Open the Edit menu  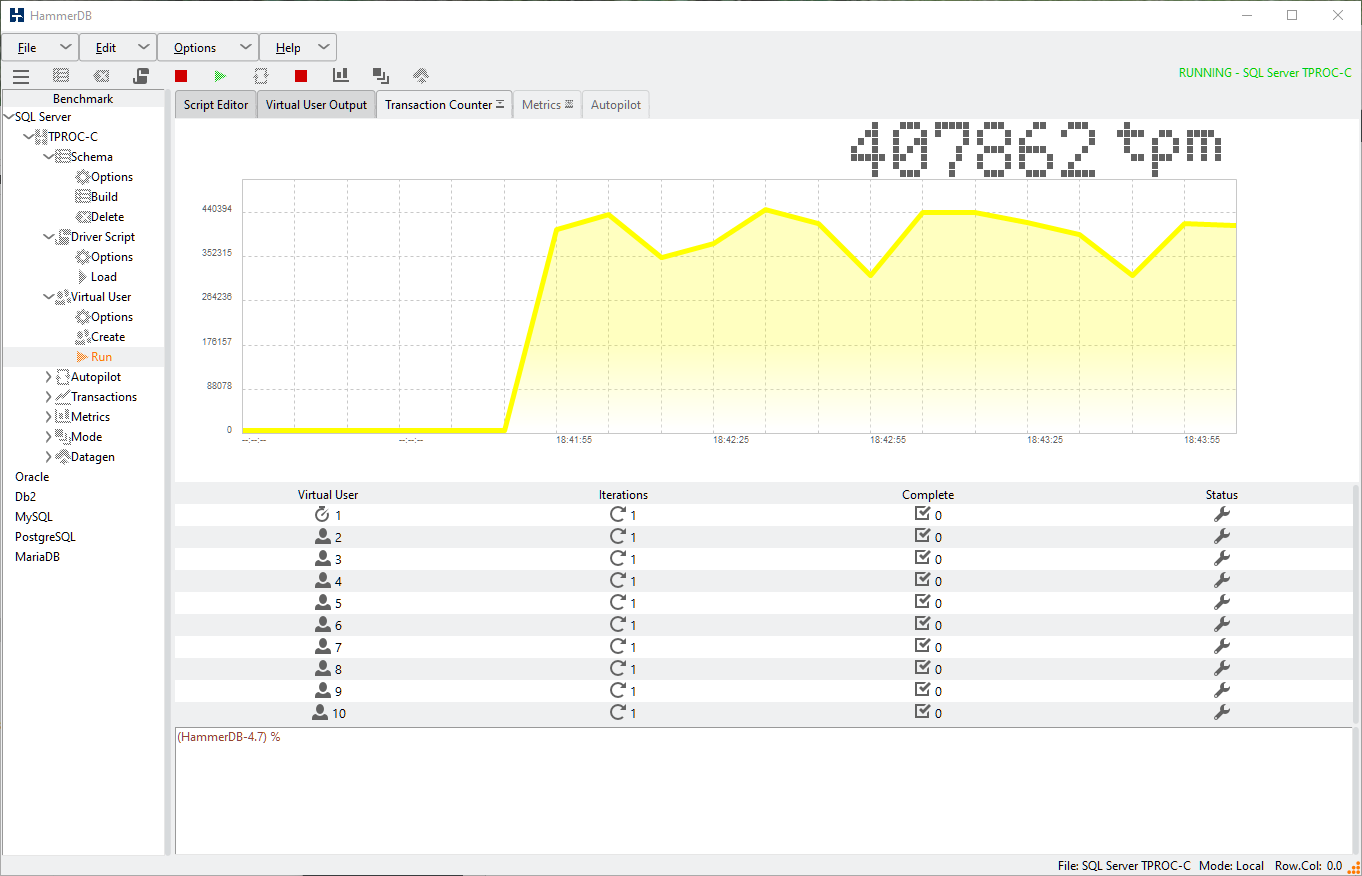[x=118, y=47]
